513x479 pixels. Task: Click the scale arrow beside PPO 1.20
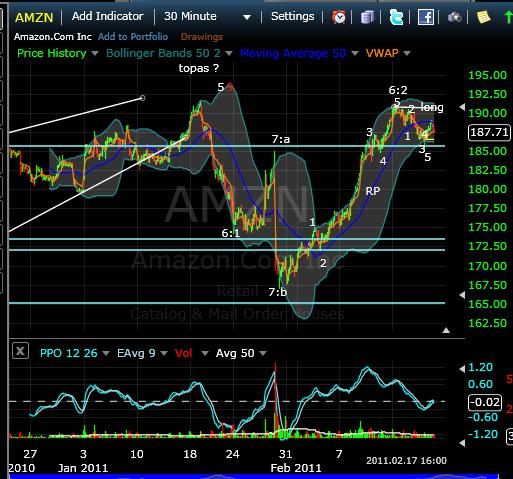pyautogui.click(x=462, y=369)
